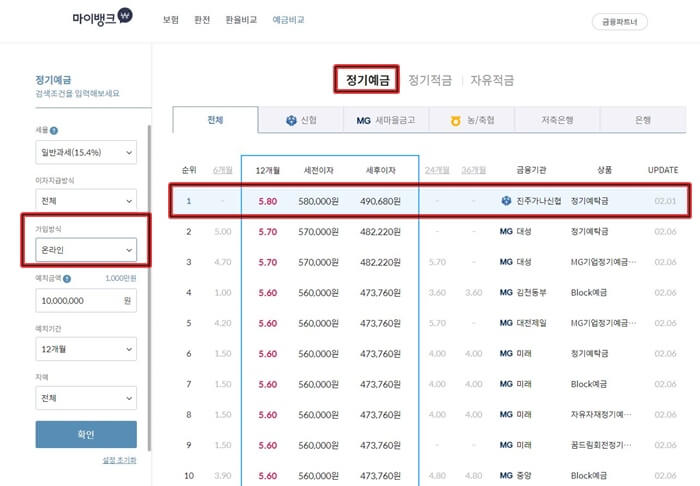Viewport: 700px width, 486px height.
Task: Click 꿈드림회전정기 product in rank 9 row
Action: coord(601,445)
